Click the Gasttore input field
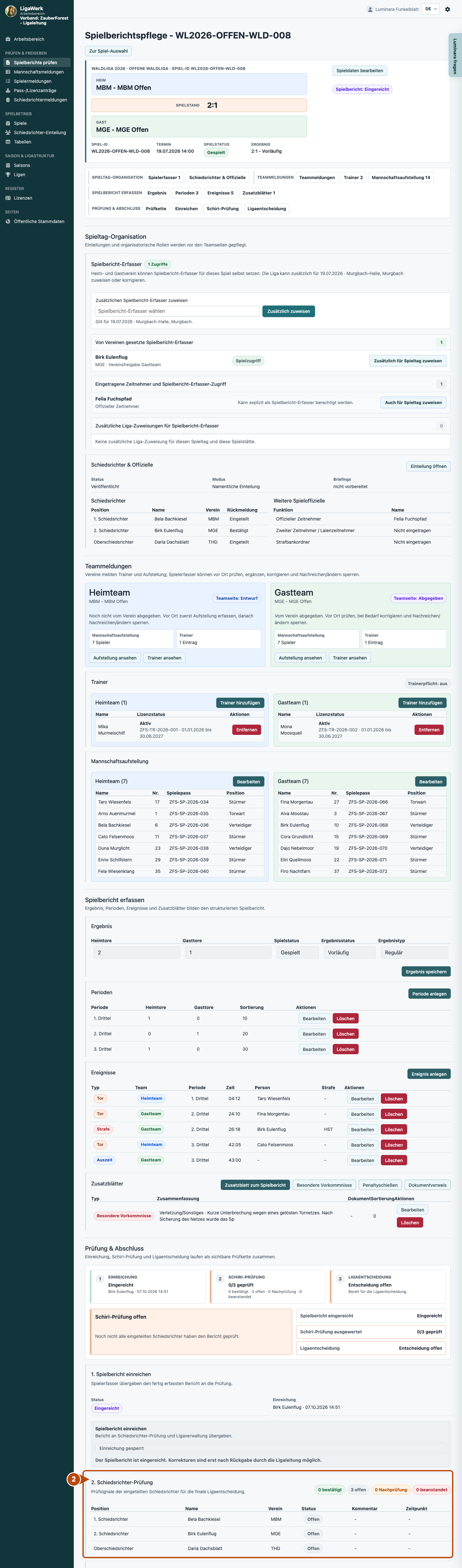This screenshot has width=462, height=1568. click(x=228, y=952)
